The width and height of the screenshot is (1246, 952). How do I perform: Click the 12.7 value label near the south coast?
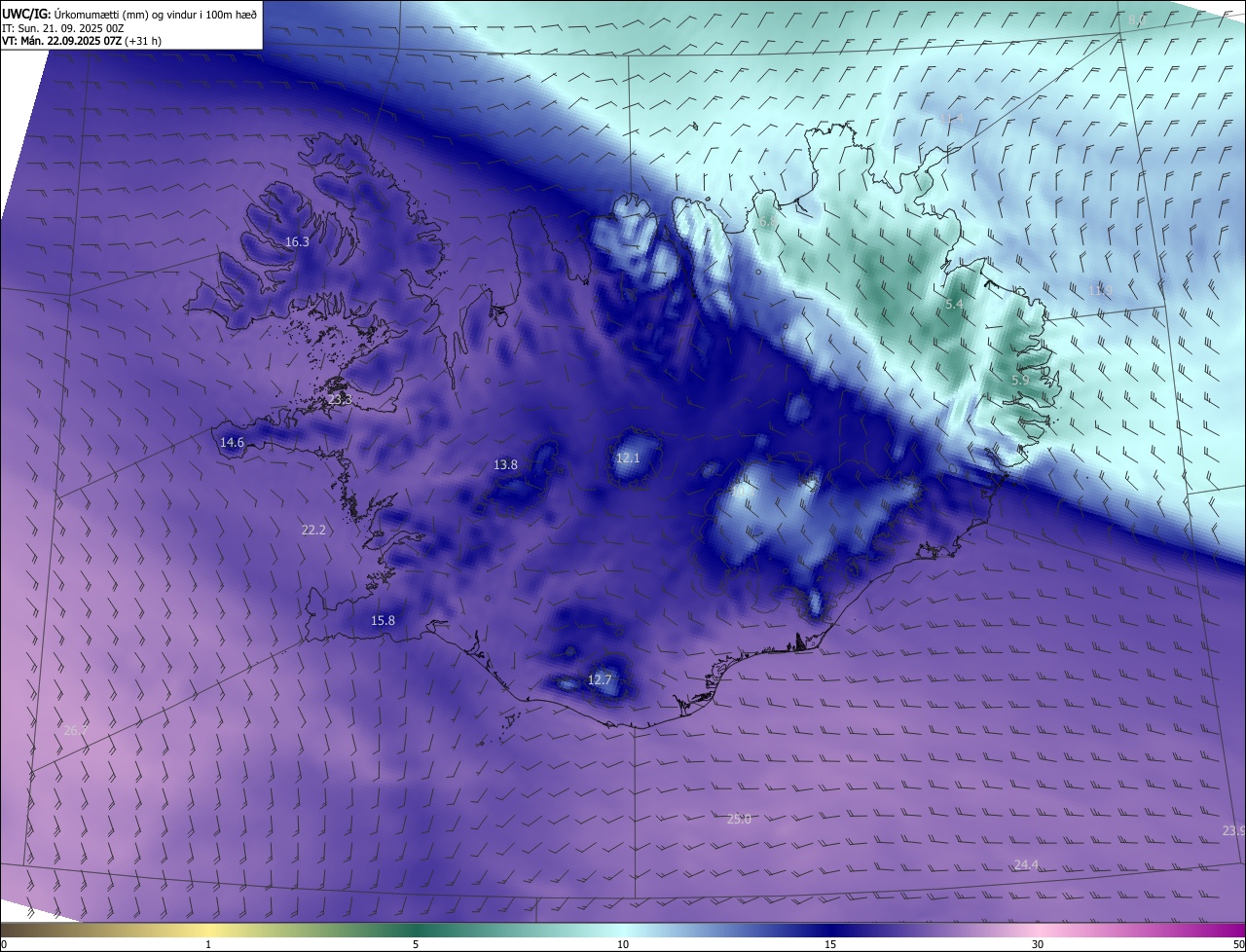pos(600,679)
